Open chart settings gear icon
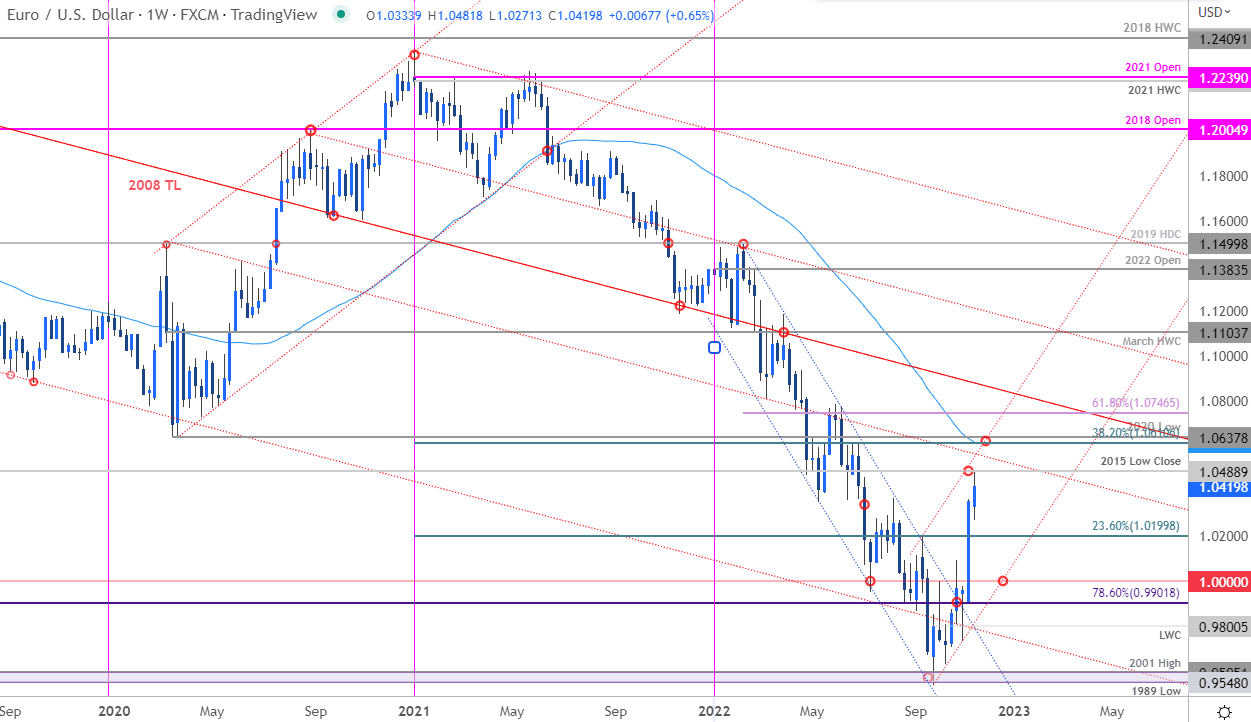 click(1224, 711)
